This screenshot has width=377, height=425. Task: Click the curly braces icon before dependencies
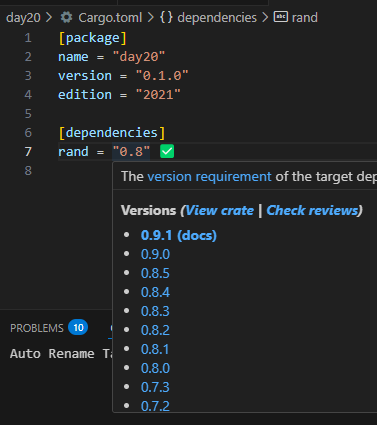coord(166,17)
